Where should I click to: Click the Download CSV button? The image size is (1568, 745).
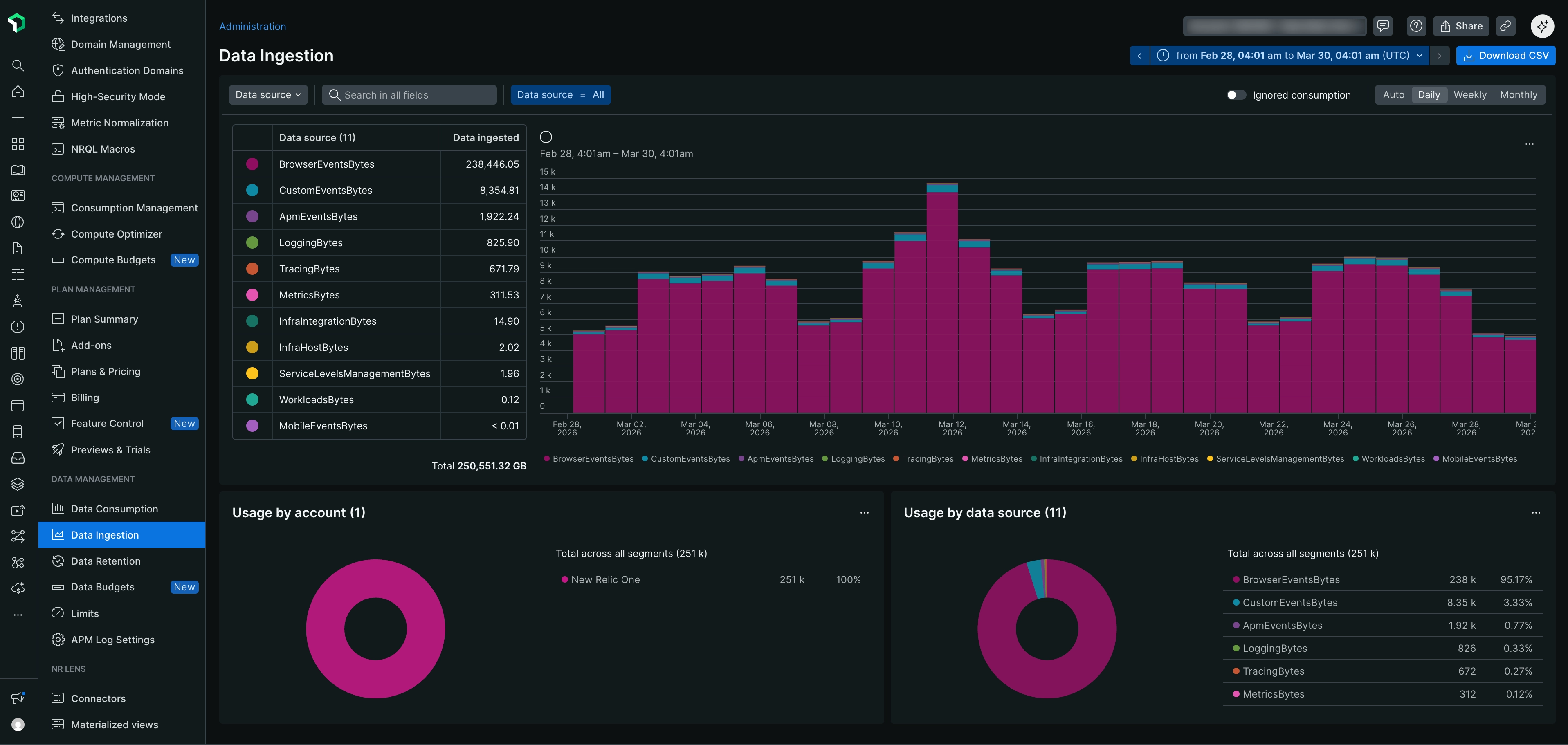point(1505,55)
